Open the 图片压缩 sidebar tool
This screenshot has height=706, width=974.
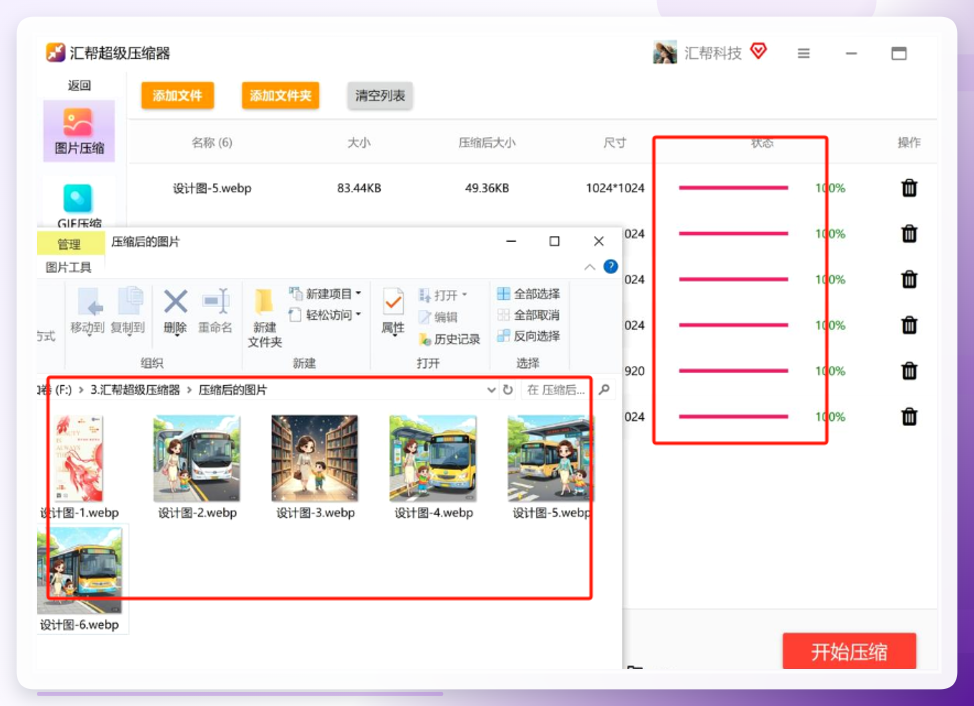pyautogui.click(x=79, y=131)
